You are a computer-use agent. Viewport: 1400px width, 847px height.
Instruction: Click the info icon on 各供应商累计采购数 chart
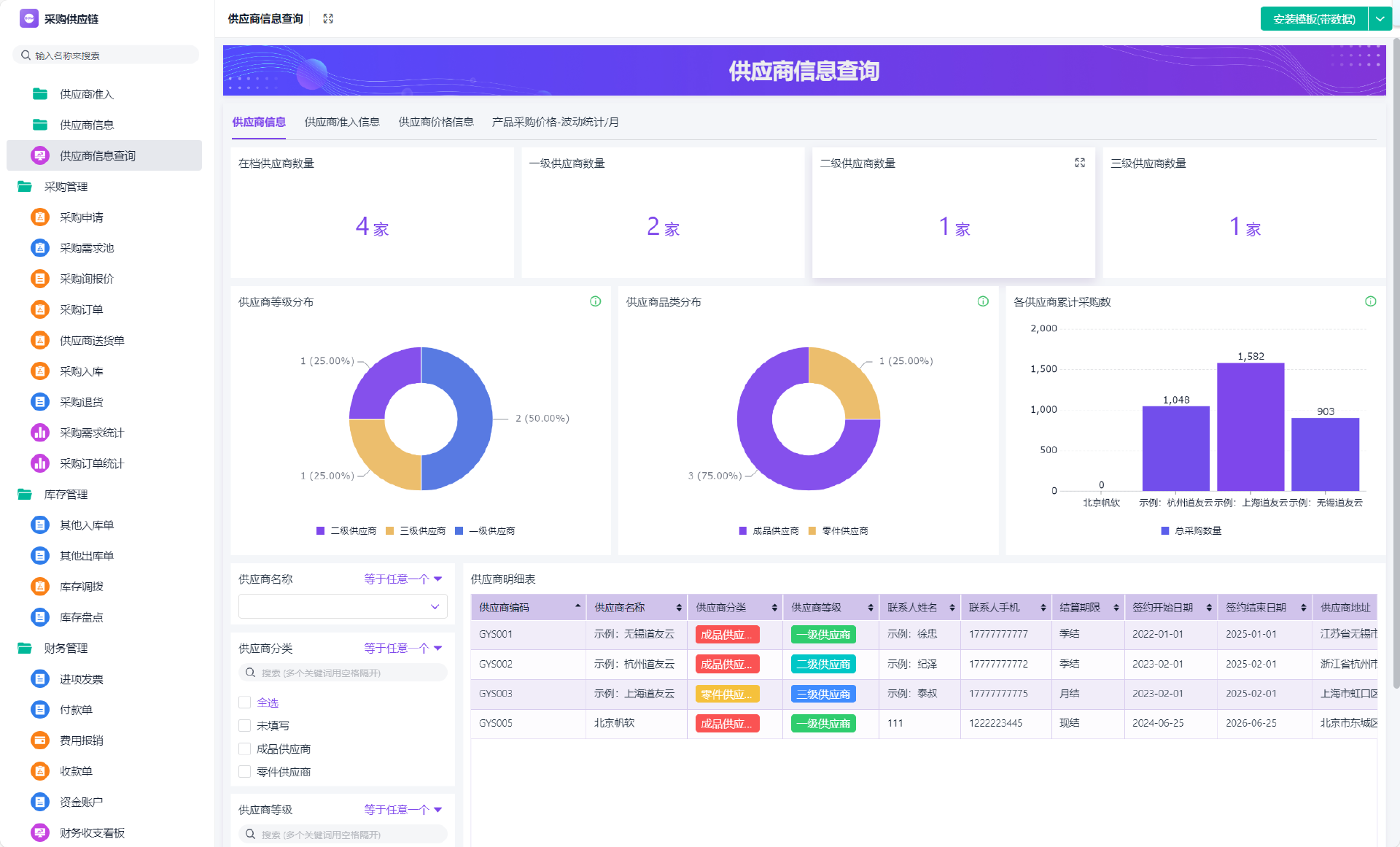(1370, 301)
